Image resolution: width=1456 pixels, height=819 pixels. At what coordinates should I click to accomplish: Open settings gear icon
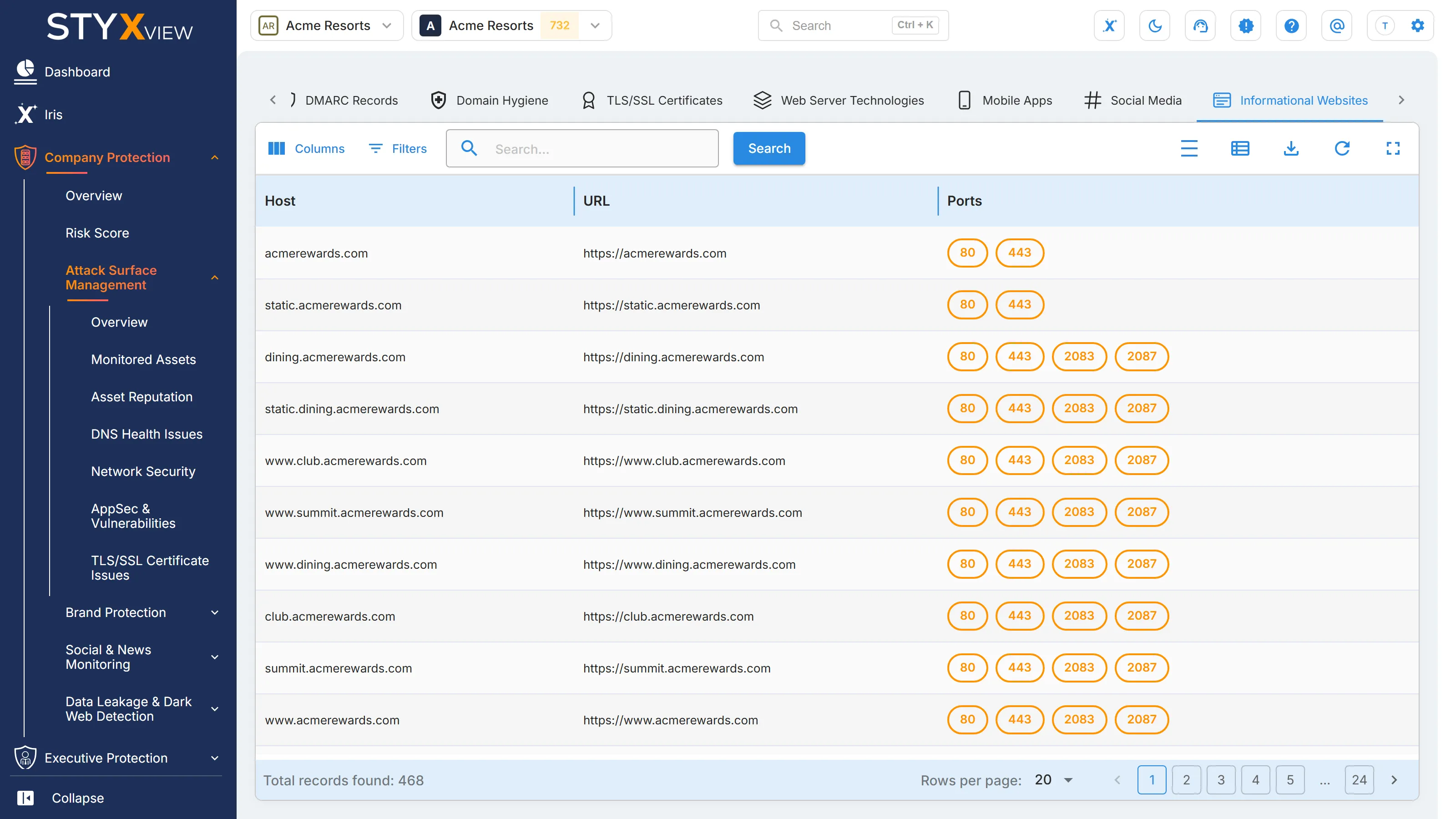coord(1418,25)
